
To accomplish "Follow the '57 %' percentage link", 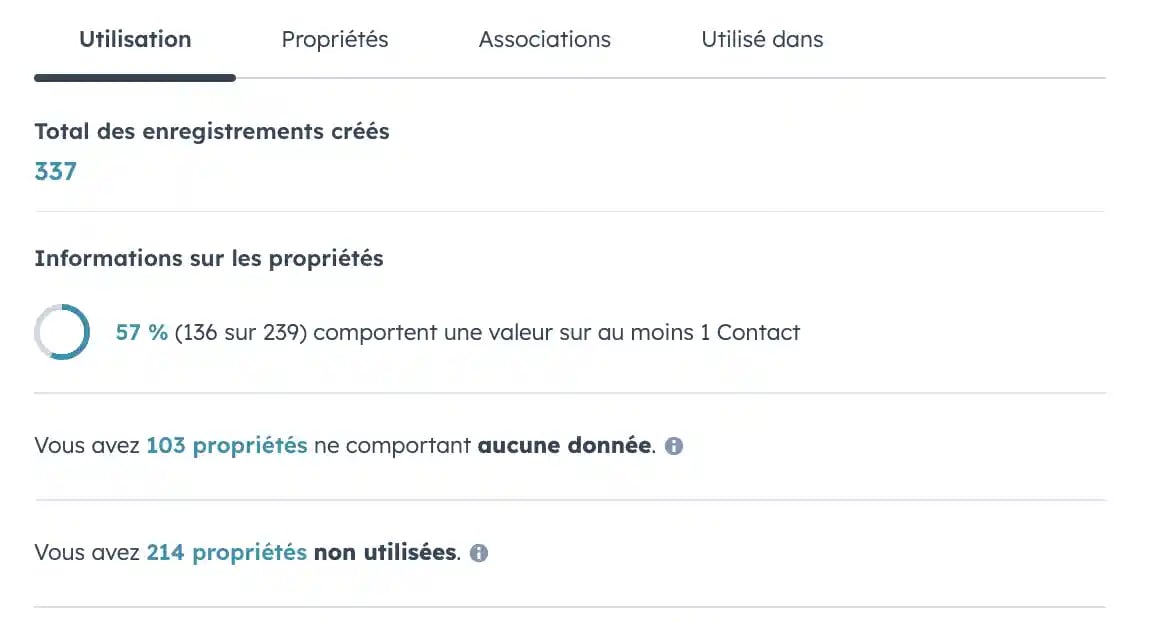I will [x=142, y=333].
